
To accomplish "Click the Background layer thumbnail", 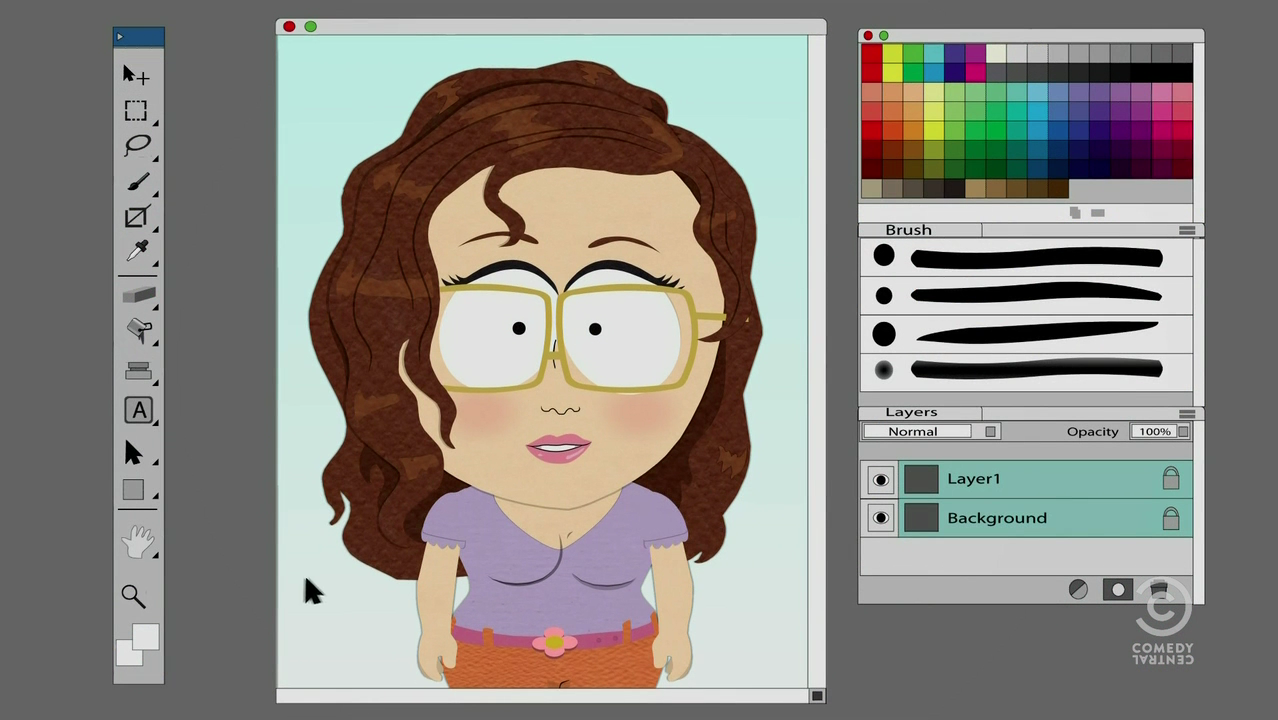I will pos(921,518).
